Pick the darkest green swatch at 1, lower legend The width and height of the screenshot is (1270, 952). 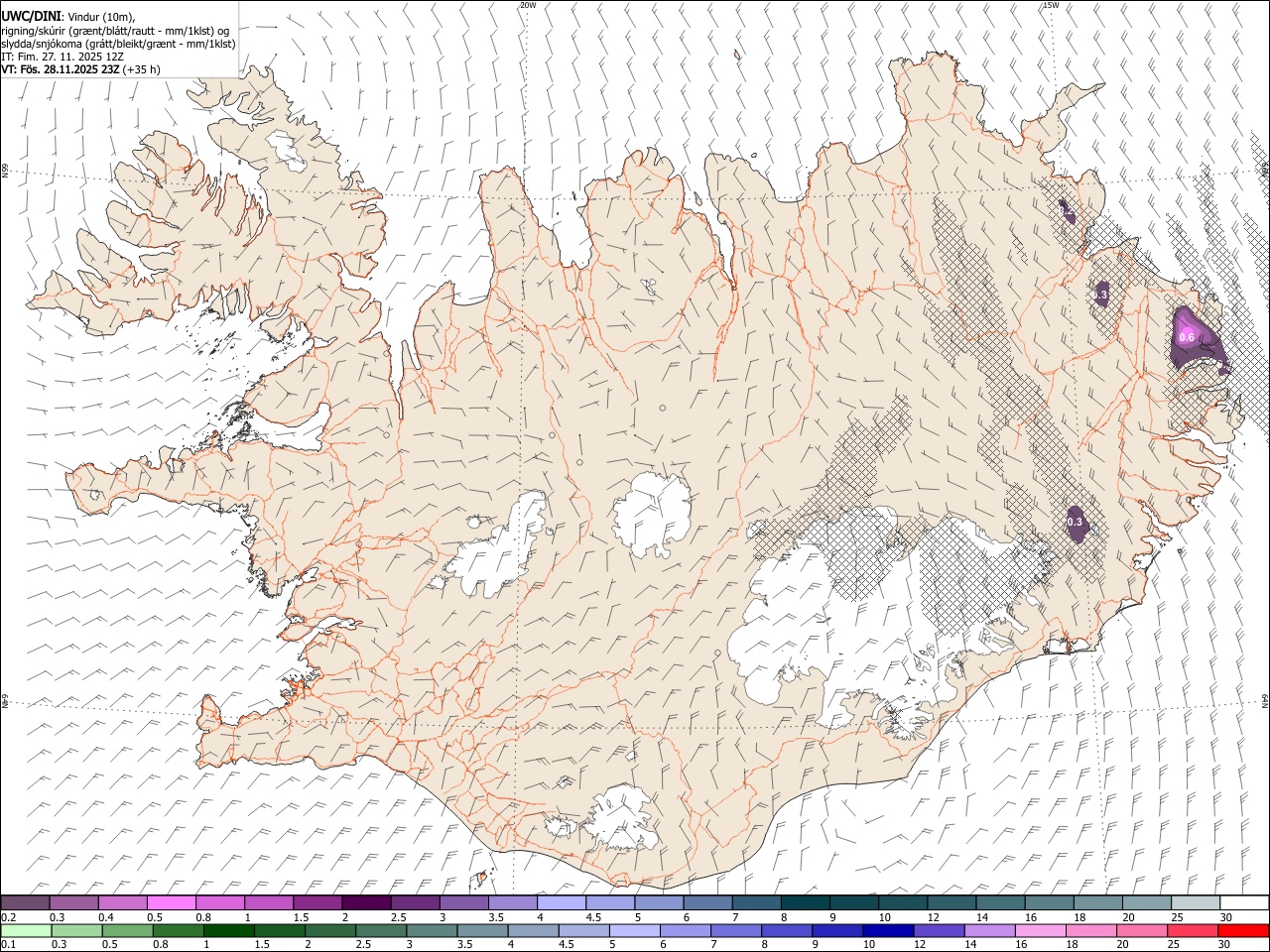pos(229,930)
